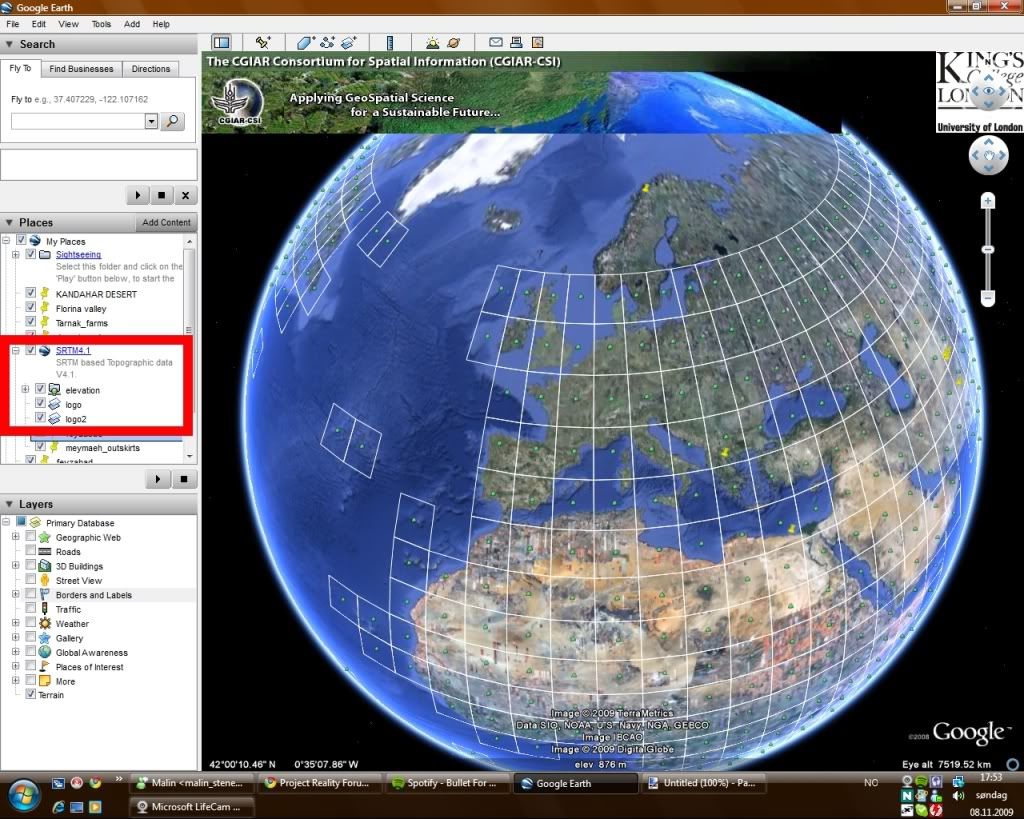Expand the elevation tree item
Viewport: 1024px width, 819px height.
pos(25,389)
